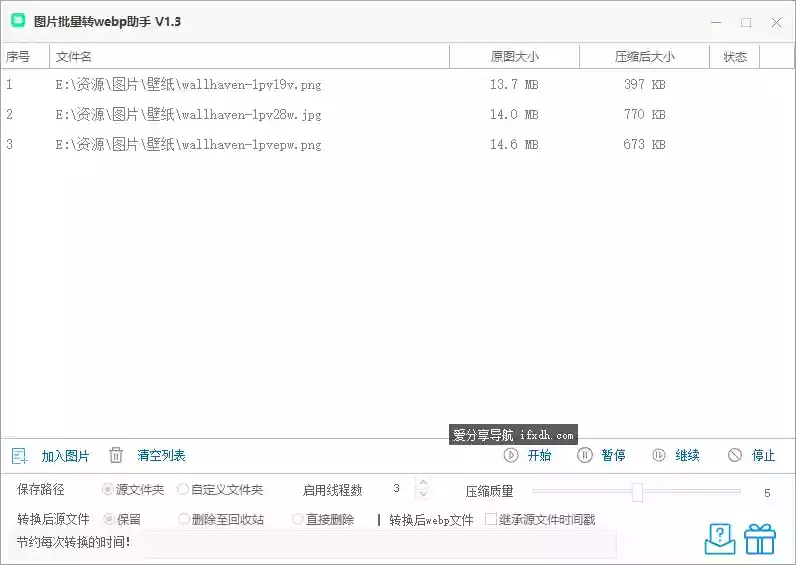Viewport: 796px width, 565px height.
Task: Click the 673 KB compressed size
Action: click(644, 144)
